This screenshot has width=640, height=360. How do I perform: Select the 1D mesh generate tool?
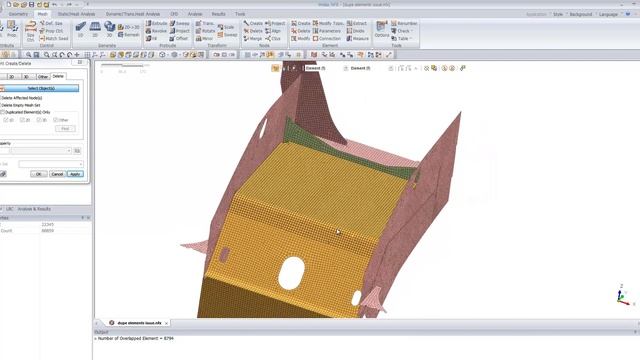(80, 30)
